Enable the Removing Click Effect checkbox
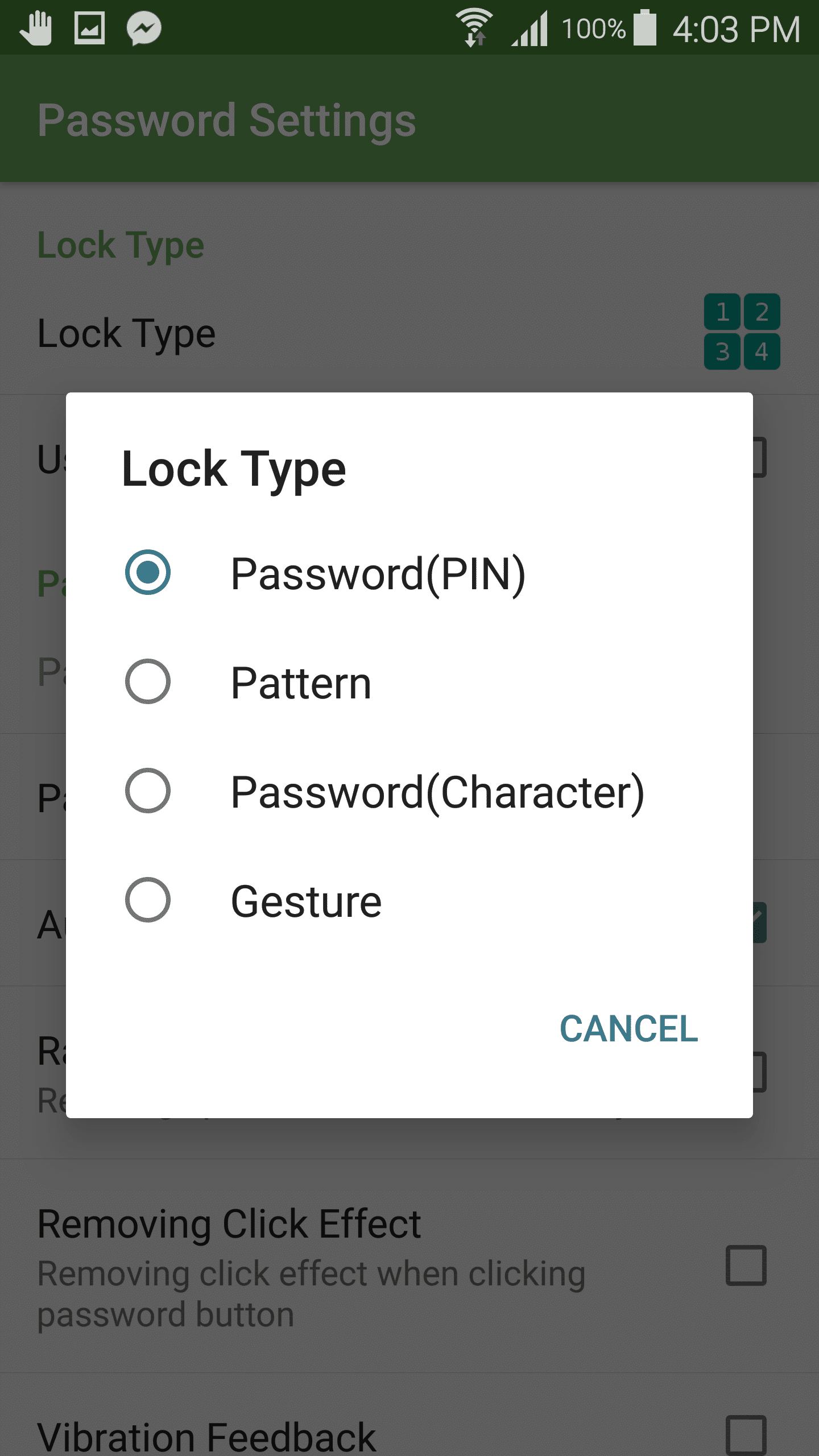 [746, 1265]
